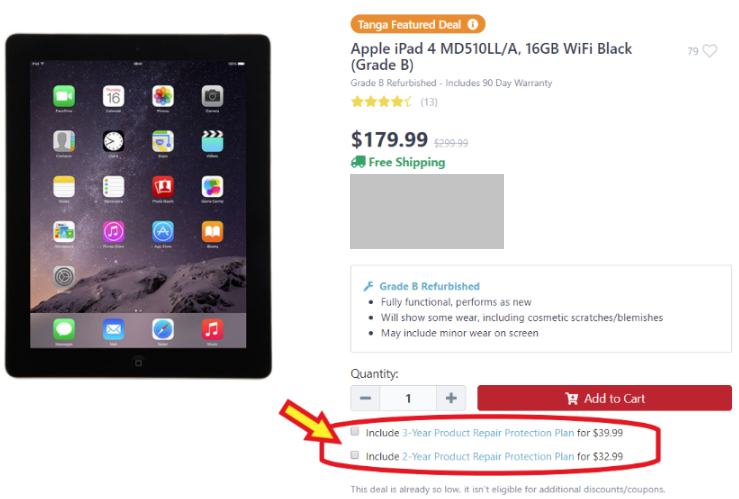The height and width of the screenshot is (499, 739).
Task: Click the iPad product image
Action: pos(138,205)
